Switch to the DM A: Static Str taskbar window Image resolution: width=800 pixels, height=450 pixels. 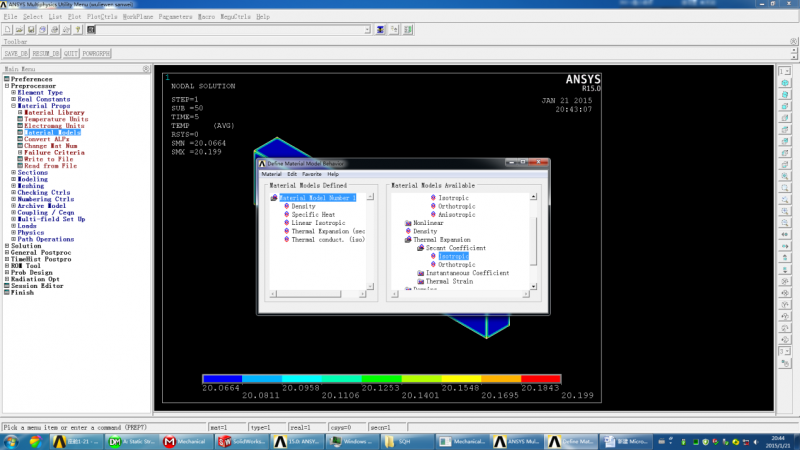click(x=131, y=442)
